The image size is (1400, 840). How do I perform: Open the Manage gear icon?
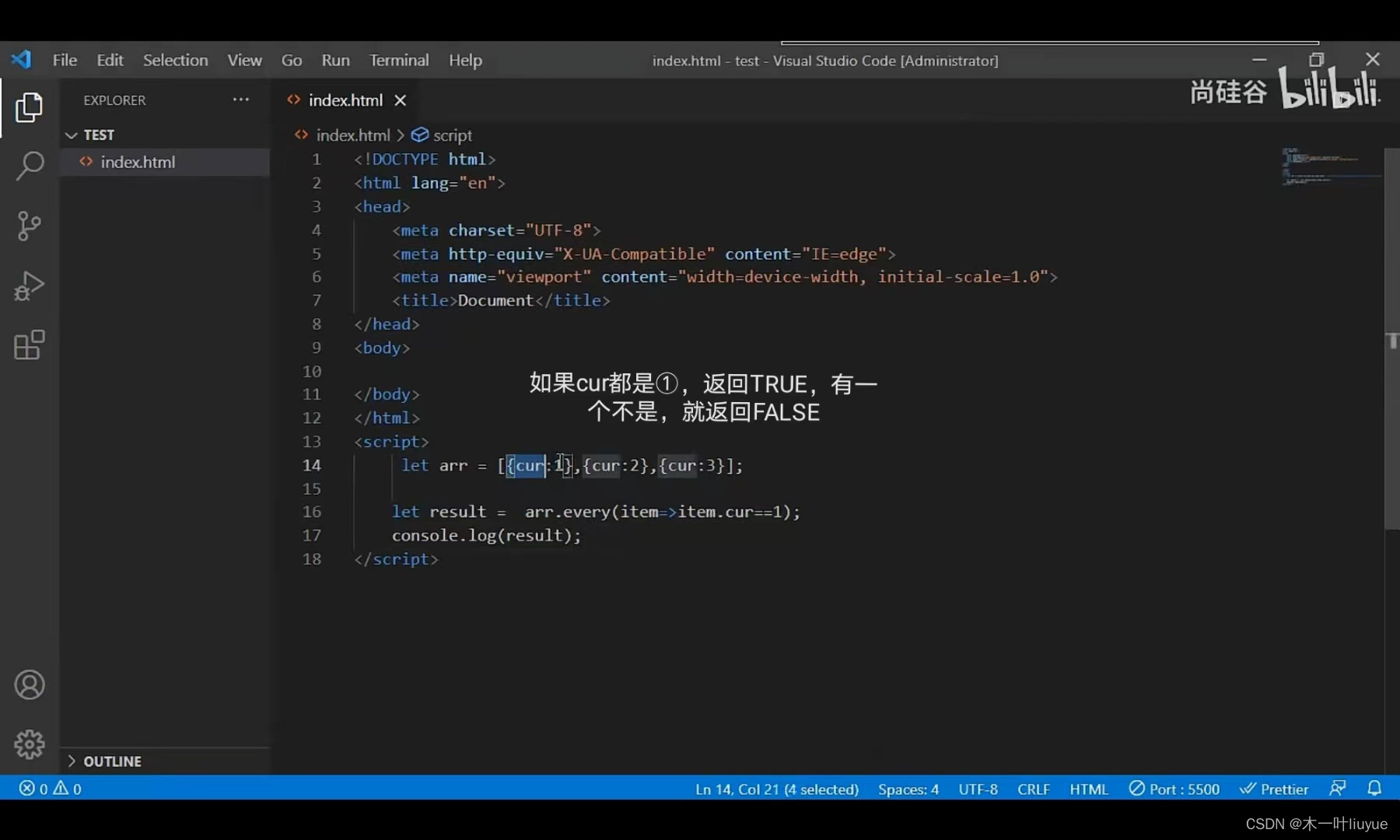pos(30,744)
